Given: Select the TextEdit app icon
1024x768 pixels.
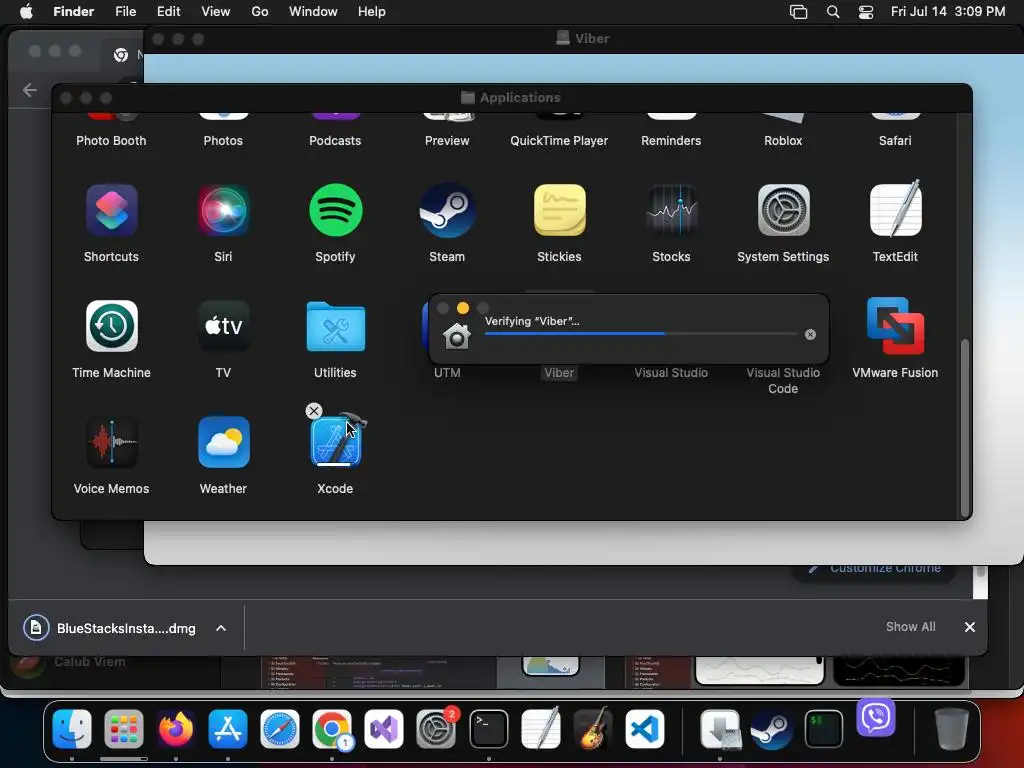Looking at the screenshot, I should (x=895, y=209).
